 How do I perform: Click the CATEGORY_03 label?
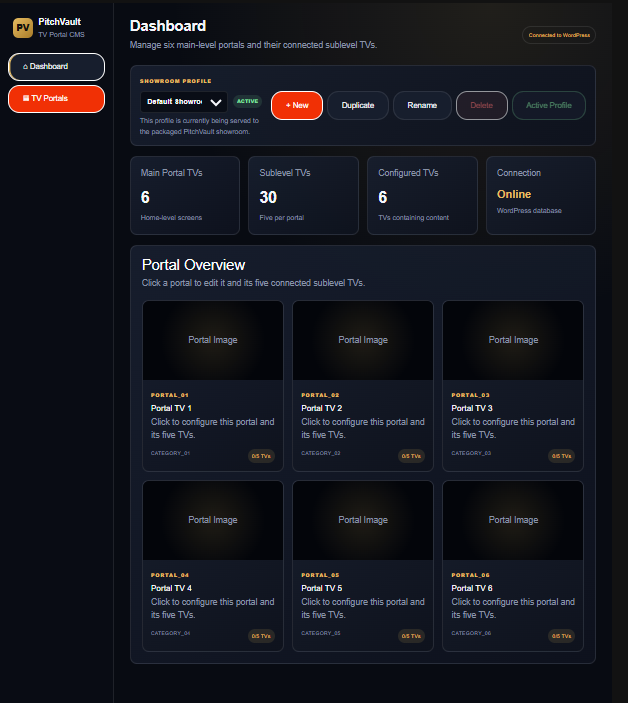[x=471, y=453]
